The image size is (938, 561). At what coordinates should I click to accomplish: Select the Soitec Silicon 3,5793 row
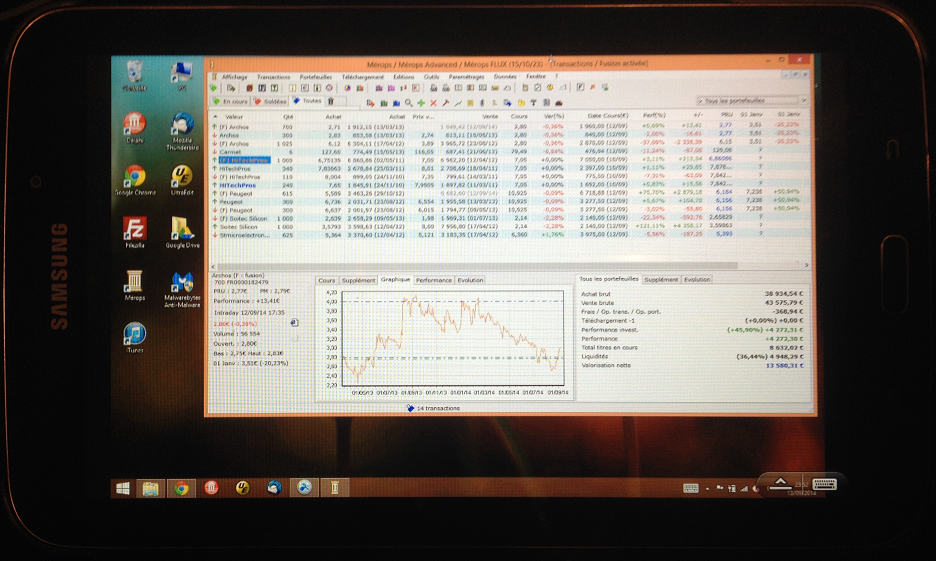(x=508, y=227)
